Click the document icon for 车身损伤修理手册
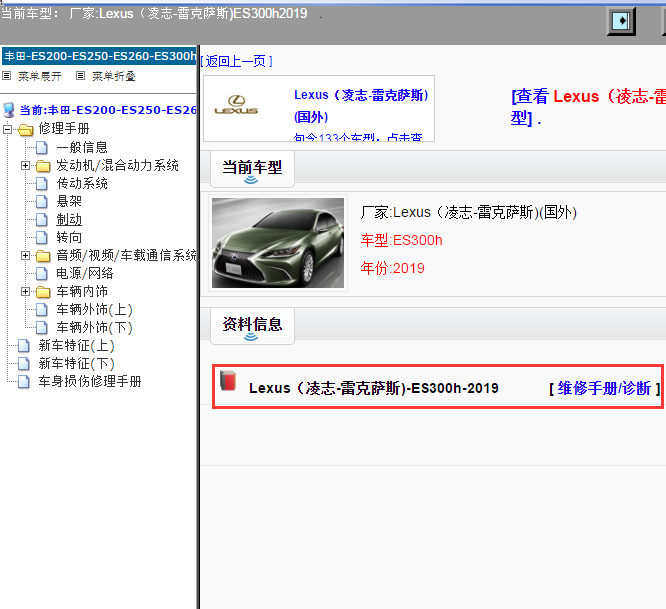 point(24,382)
